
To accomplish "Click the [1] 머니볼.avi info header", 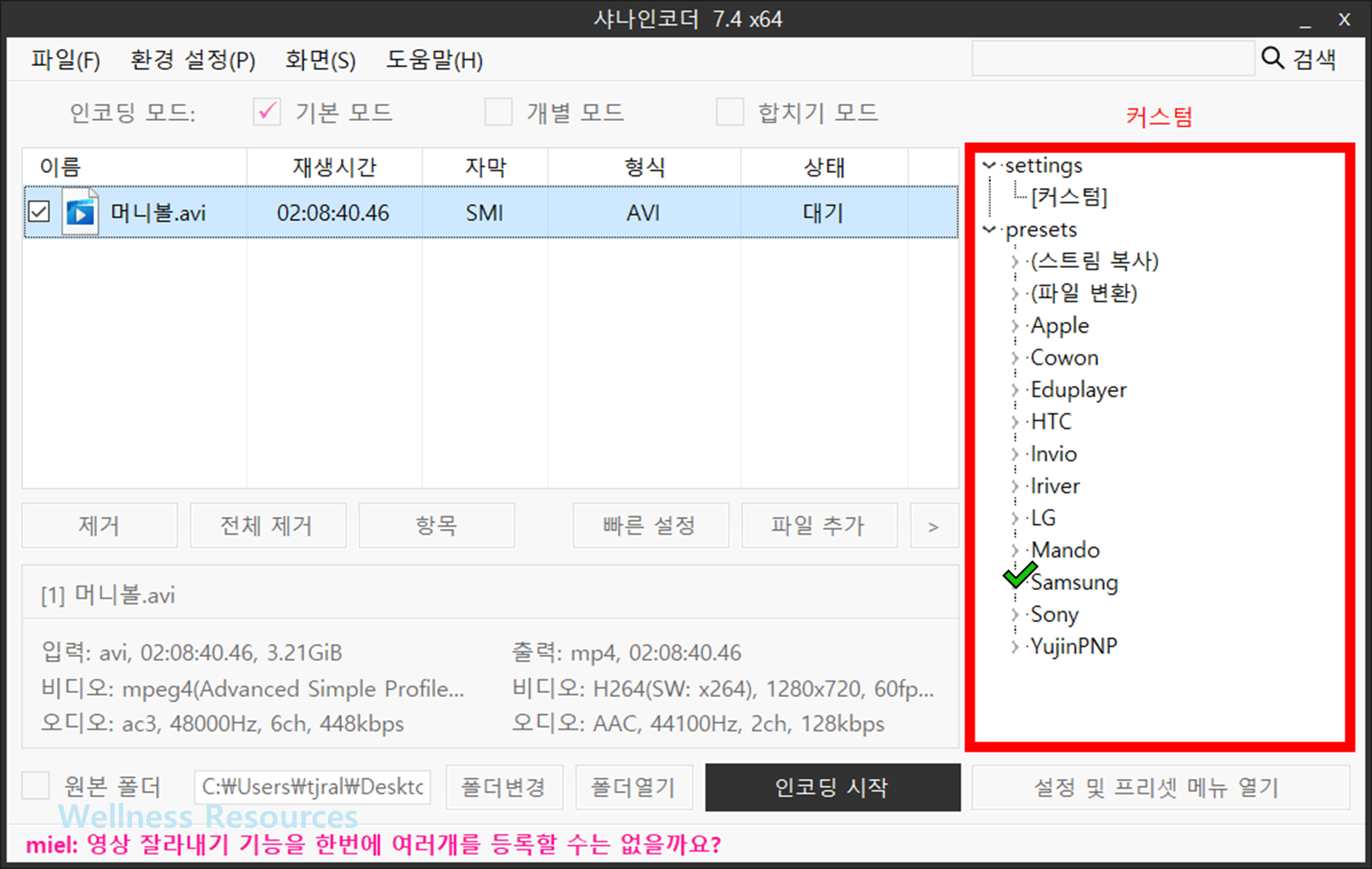I will click(x=108, y=595).
